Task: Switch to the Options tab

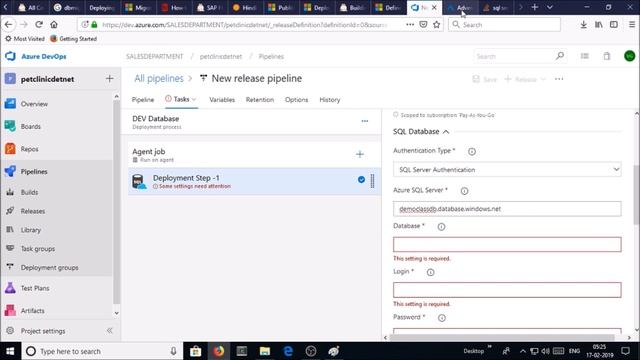Action: pos(296,100)
